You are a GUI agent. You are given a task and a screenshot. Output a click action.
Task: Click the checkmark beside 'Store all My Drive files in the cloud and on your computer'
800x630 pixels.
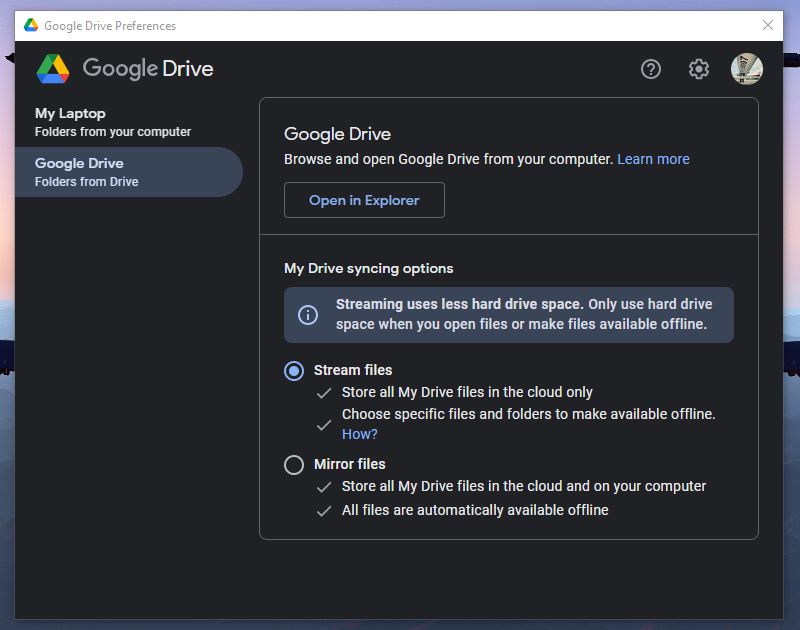click(322, 487)
